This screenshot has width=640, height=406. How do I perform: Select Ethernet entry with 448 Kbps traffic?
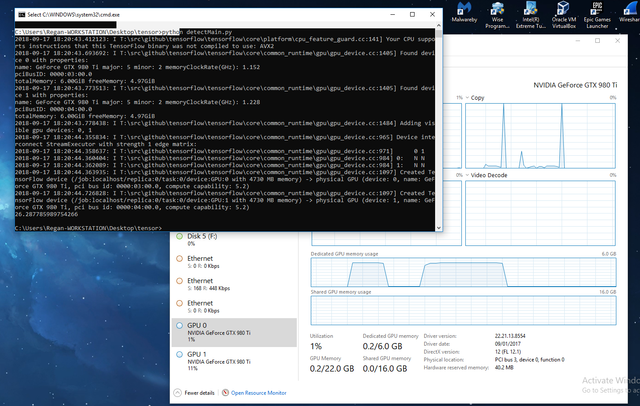coord(234,284)
